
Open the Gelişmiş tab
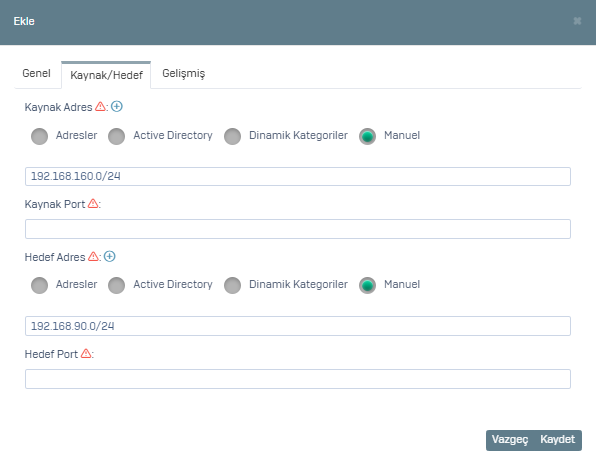pyautogui.click(x=184, y=73)
